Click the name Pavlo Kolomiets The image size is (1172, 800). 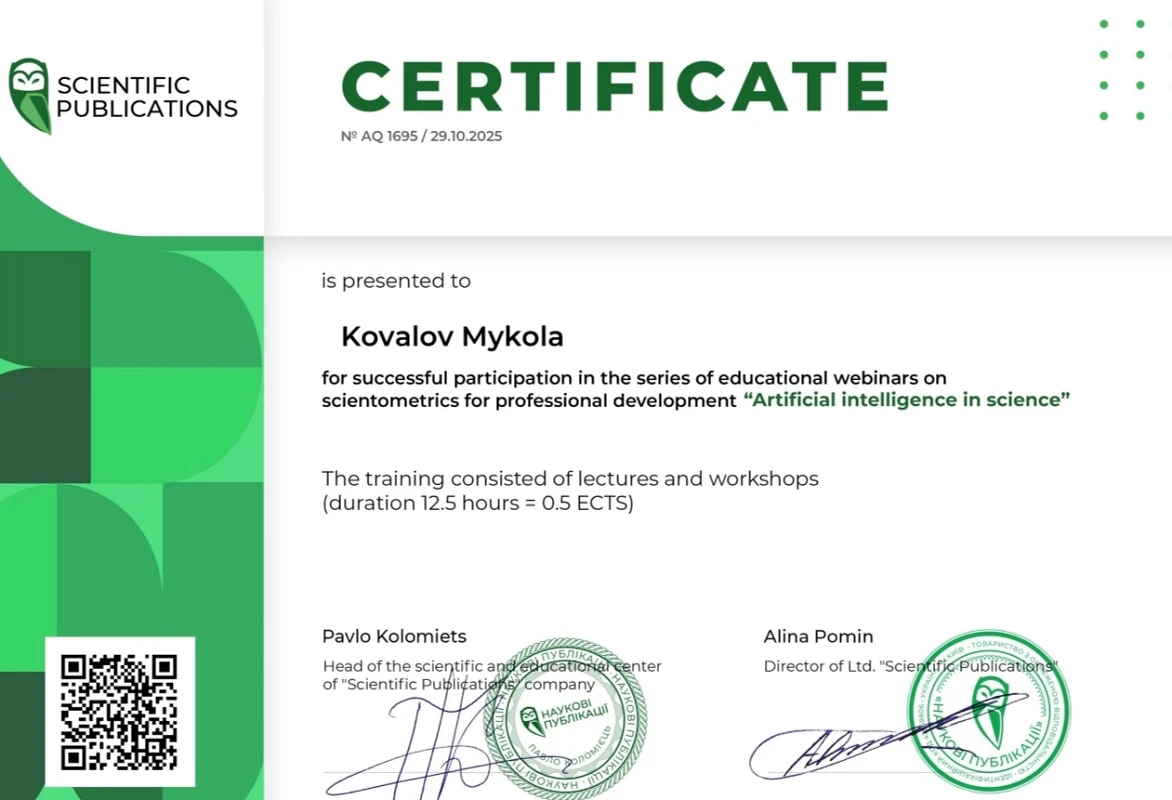click(394, 636)
